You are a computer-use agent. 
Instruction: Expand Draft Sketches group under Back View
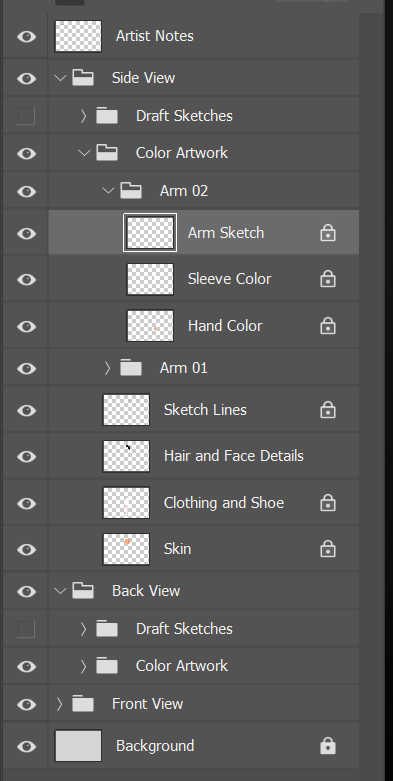[84, 629]
